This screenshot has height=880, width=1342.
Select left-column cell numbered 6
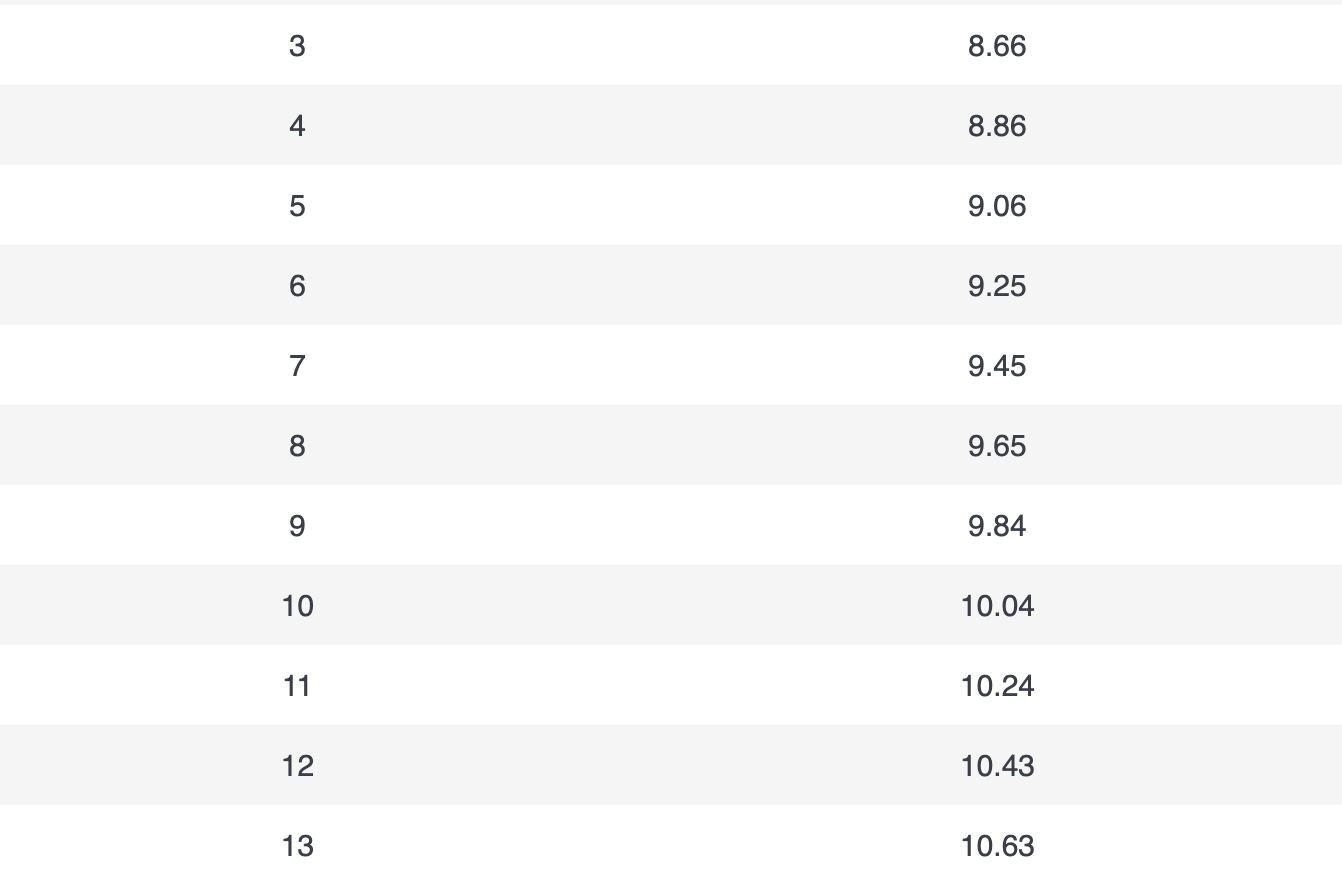click(x=297, y=286)
